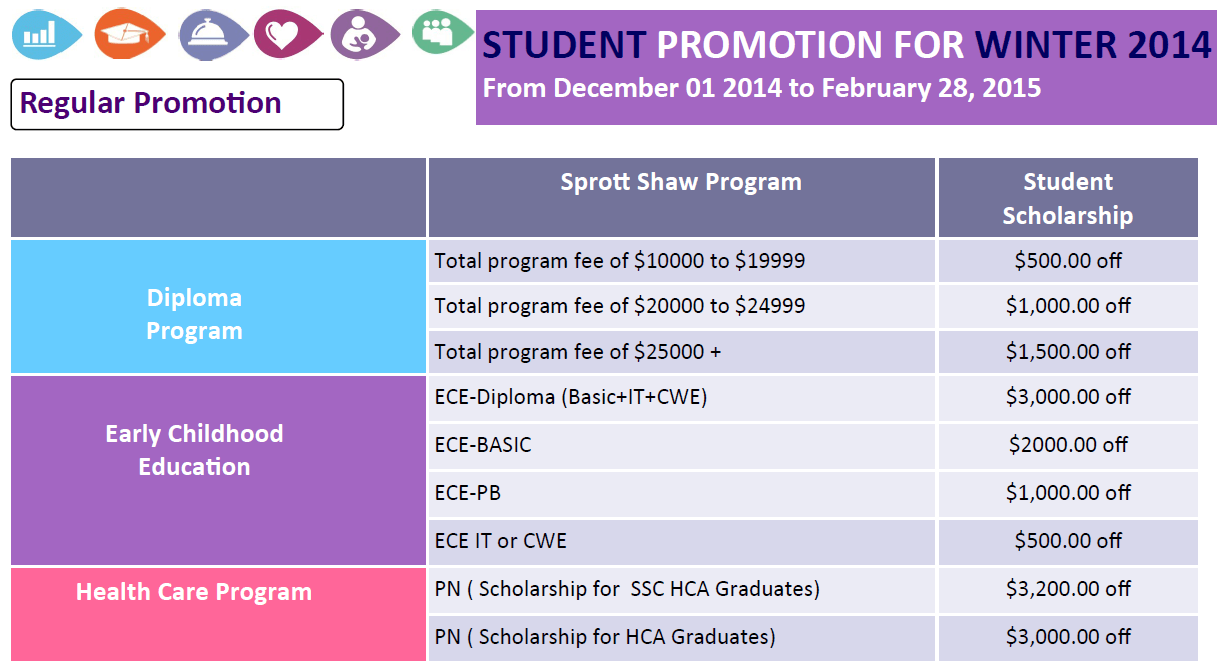Click the blue bar chart icon
Image resolution: width=1217 pixels, height=672 pixels.
(x=47, y=34)
